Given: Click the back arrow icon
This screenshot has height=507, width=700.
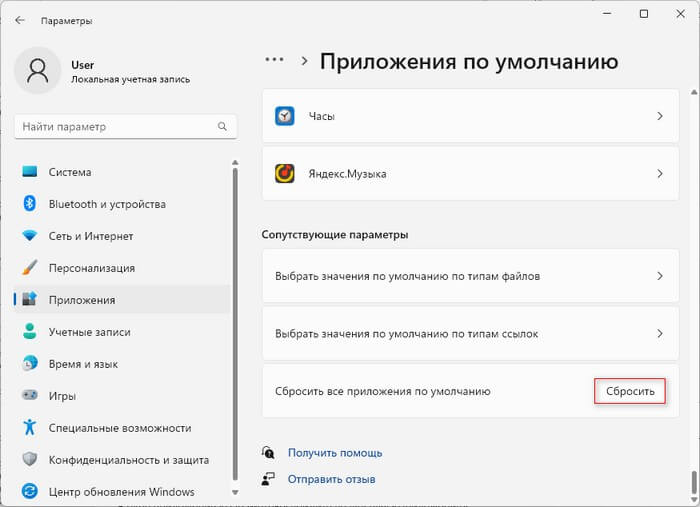Looking at the screenshot, I should click(20, 21).
